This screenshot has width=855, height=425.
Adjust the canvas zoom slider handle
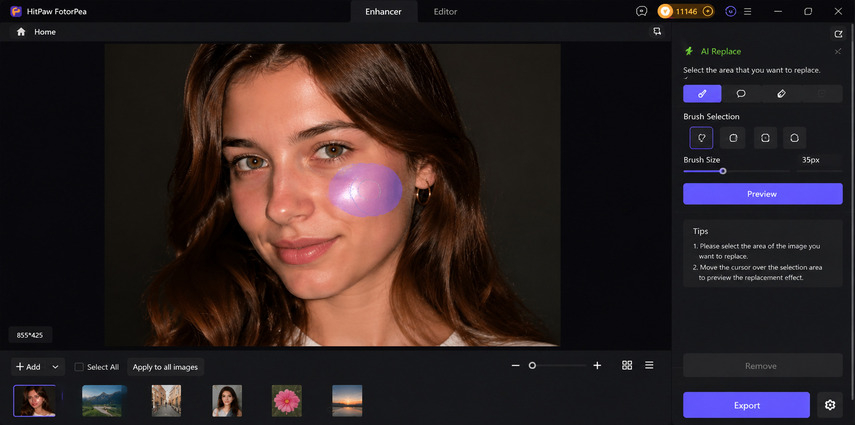point(532,366)
